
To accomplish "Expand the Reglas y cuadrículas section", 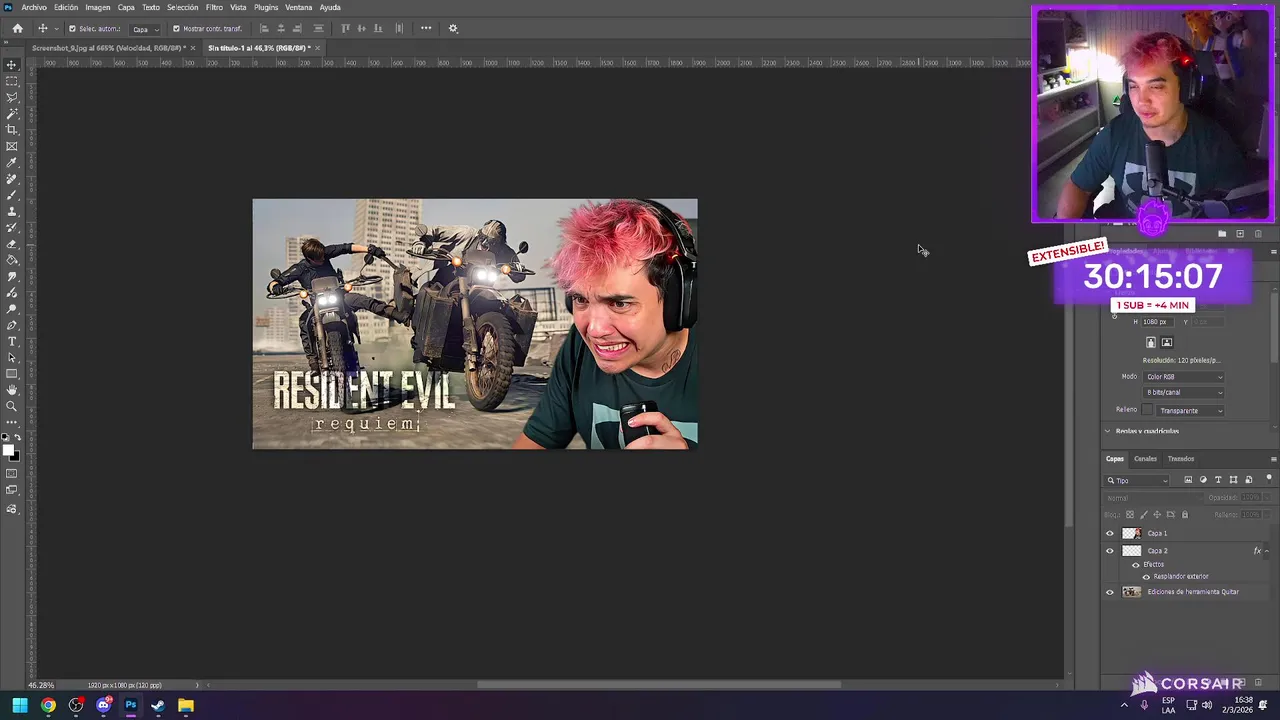I will 1107,431.
